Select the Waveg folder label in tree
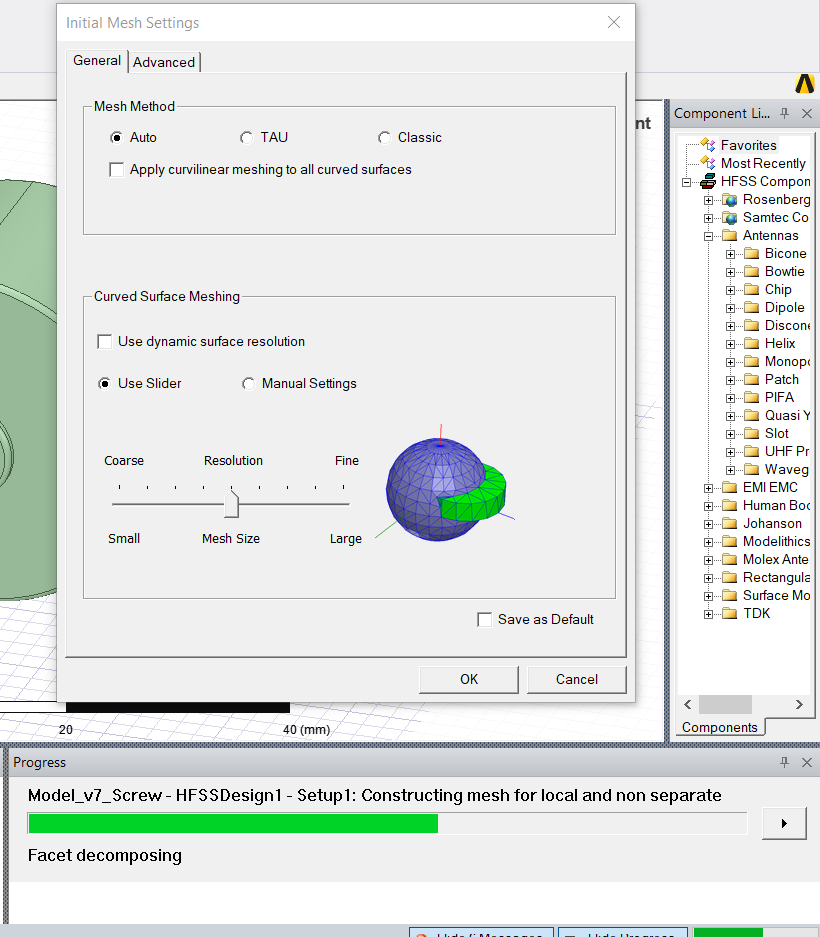This screenshot has width=820, height=937. tap(787, 470)
